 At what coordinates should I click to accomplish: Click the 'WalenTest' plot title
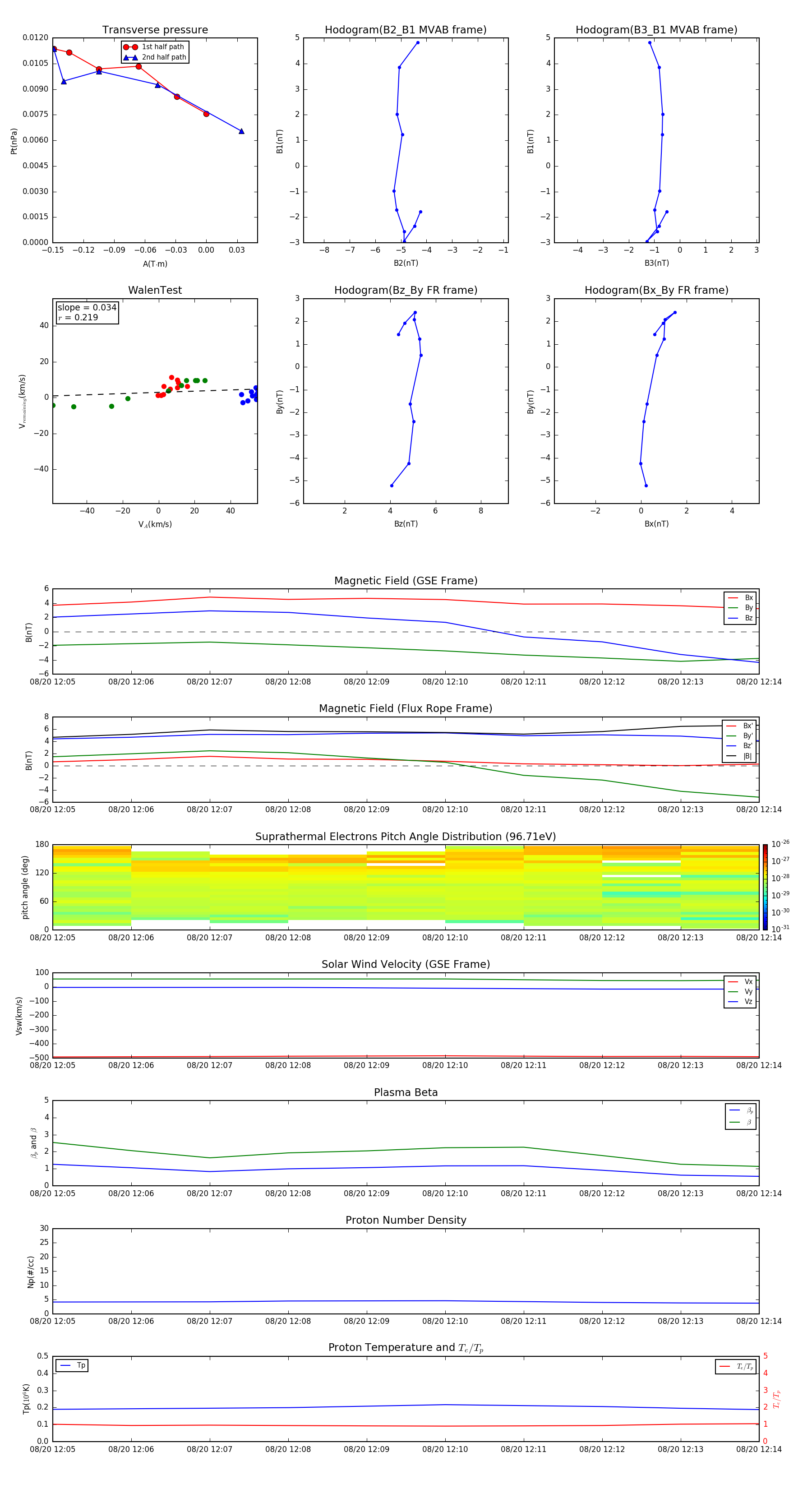coord(155,290)
